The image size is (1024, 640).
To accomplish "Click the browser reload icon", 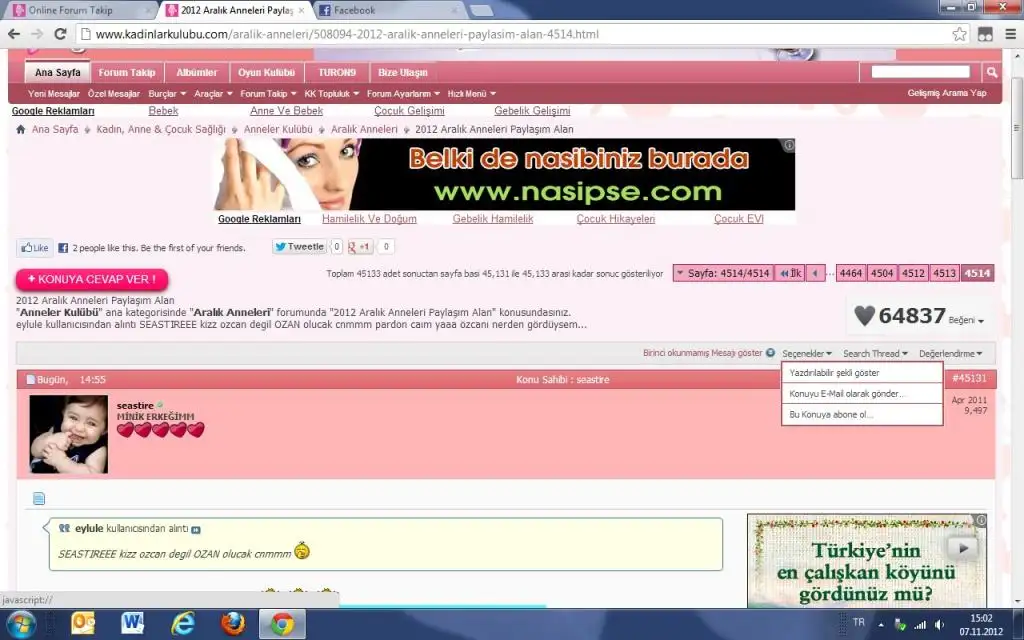I will [62, 34].
